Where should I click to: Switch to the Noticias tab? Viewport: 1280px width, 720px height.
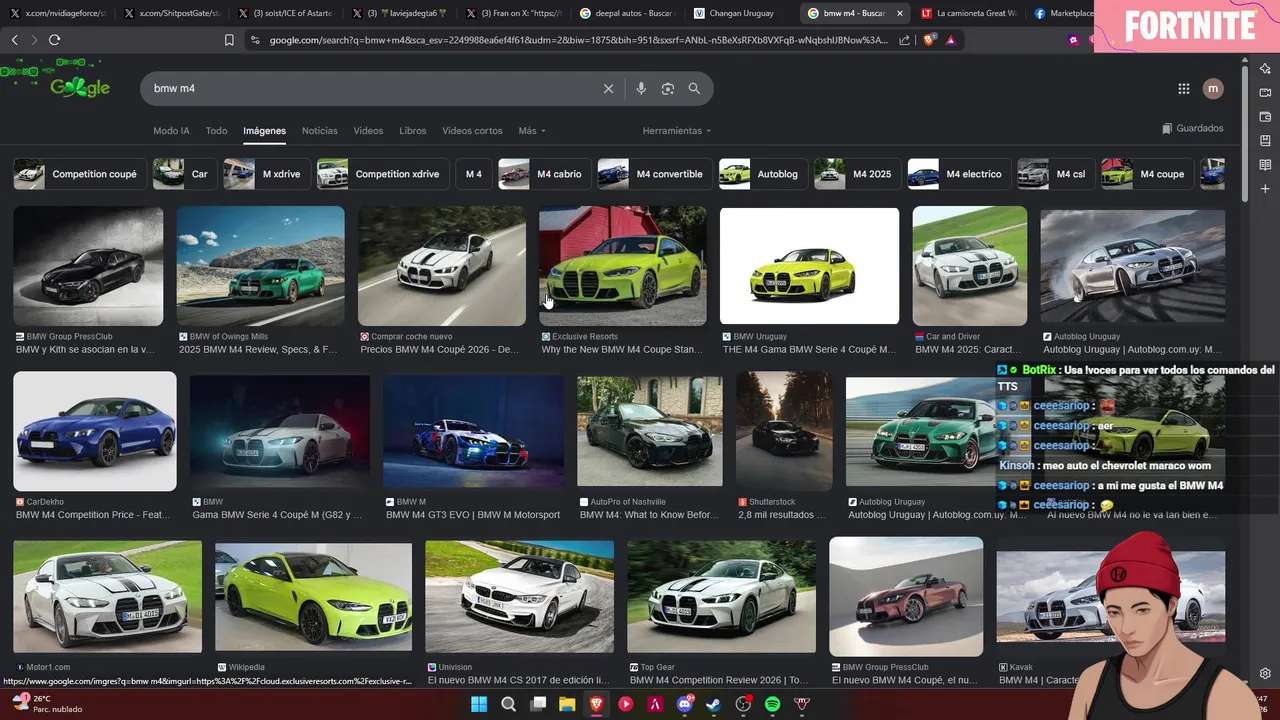[x=320, y=131]
